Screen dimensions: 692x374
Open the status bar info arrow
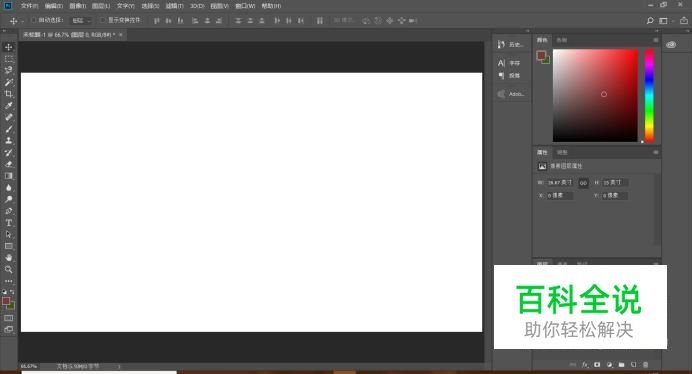[118, 366]
